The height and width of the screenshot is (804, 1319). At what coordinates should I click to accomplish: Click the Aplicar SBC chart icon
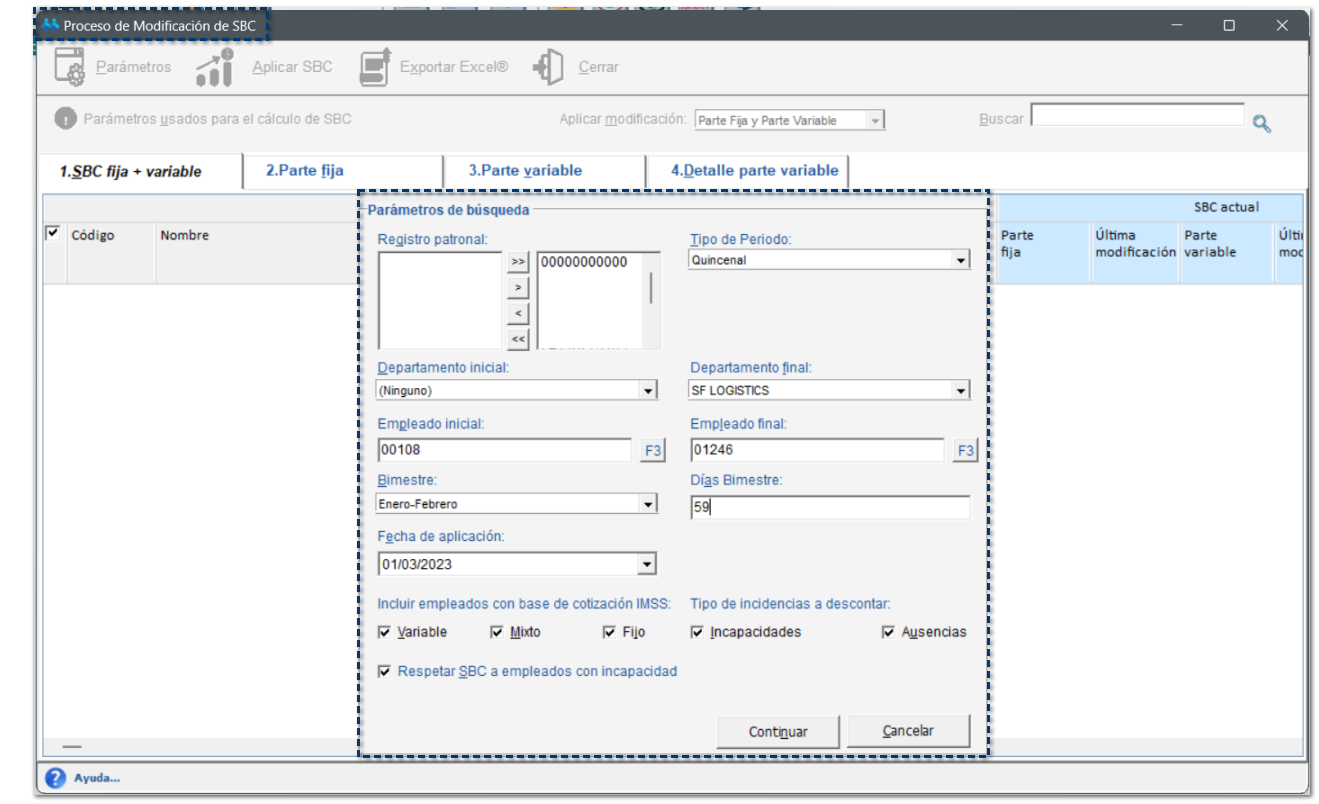tap(214, 67)
